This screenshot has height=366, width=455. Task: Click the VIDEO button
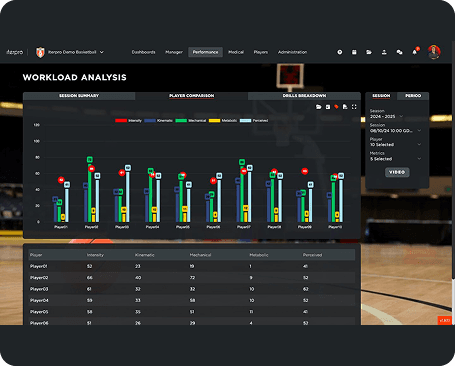(x=397, y=172)
